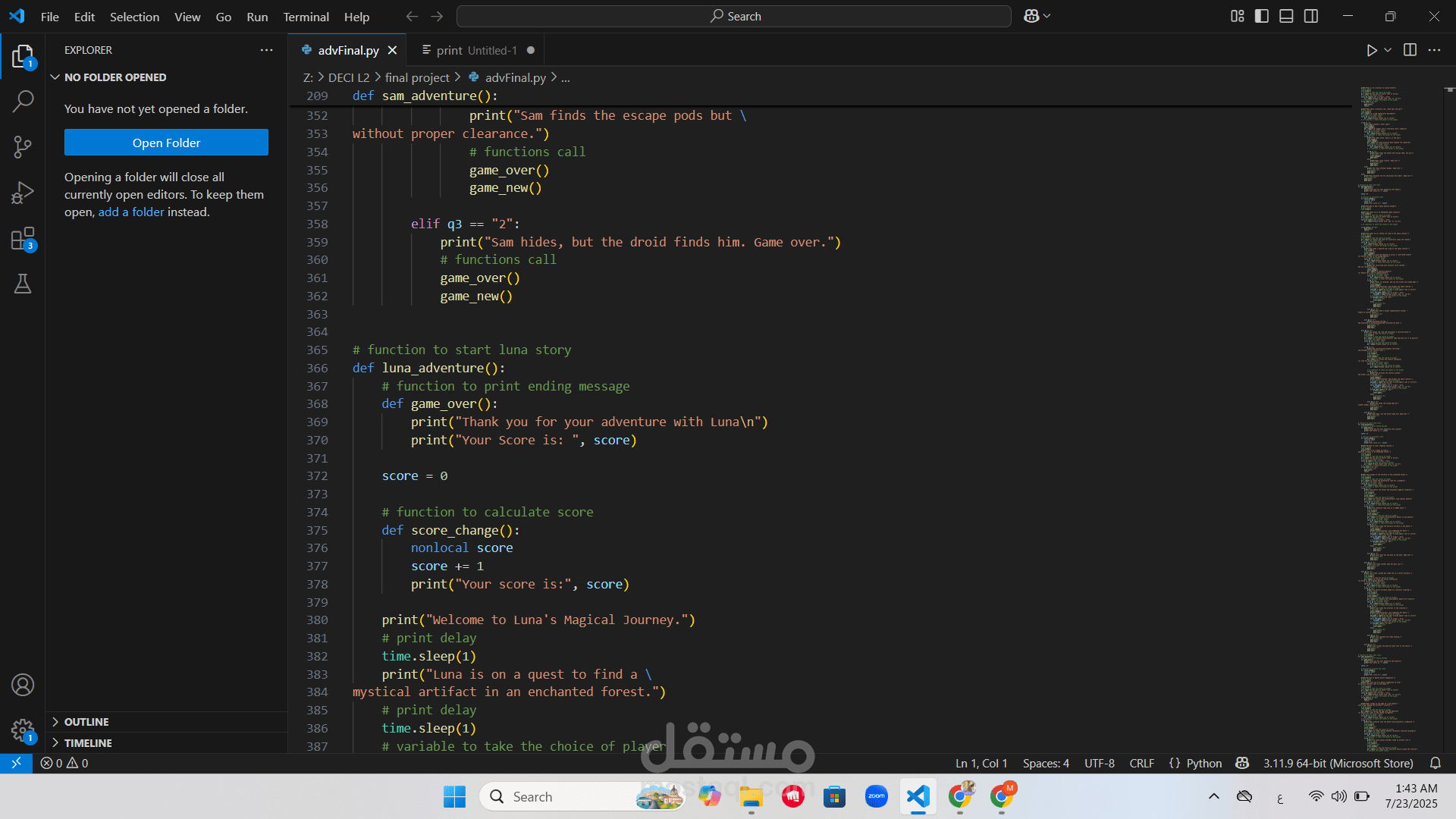This screenshot has height=819, width=1456.
Task: Toggle Secondary Side Bar visibility
Action: (x=1311, y=16)
